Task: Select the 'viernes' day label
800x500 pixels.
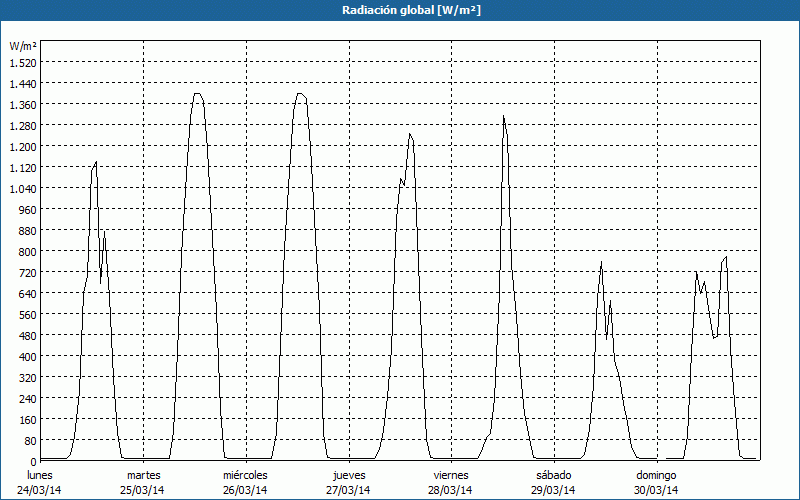Action: point(451,475)
